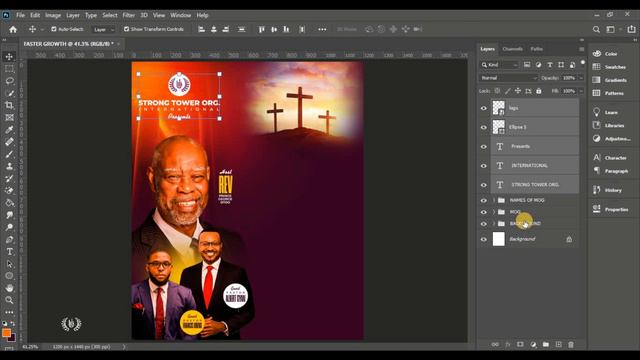Screen dimensions: 640x360
Task: Open the Search icon at top right
Action: click(x=596, y=29)
